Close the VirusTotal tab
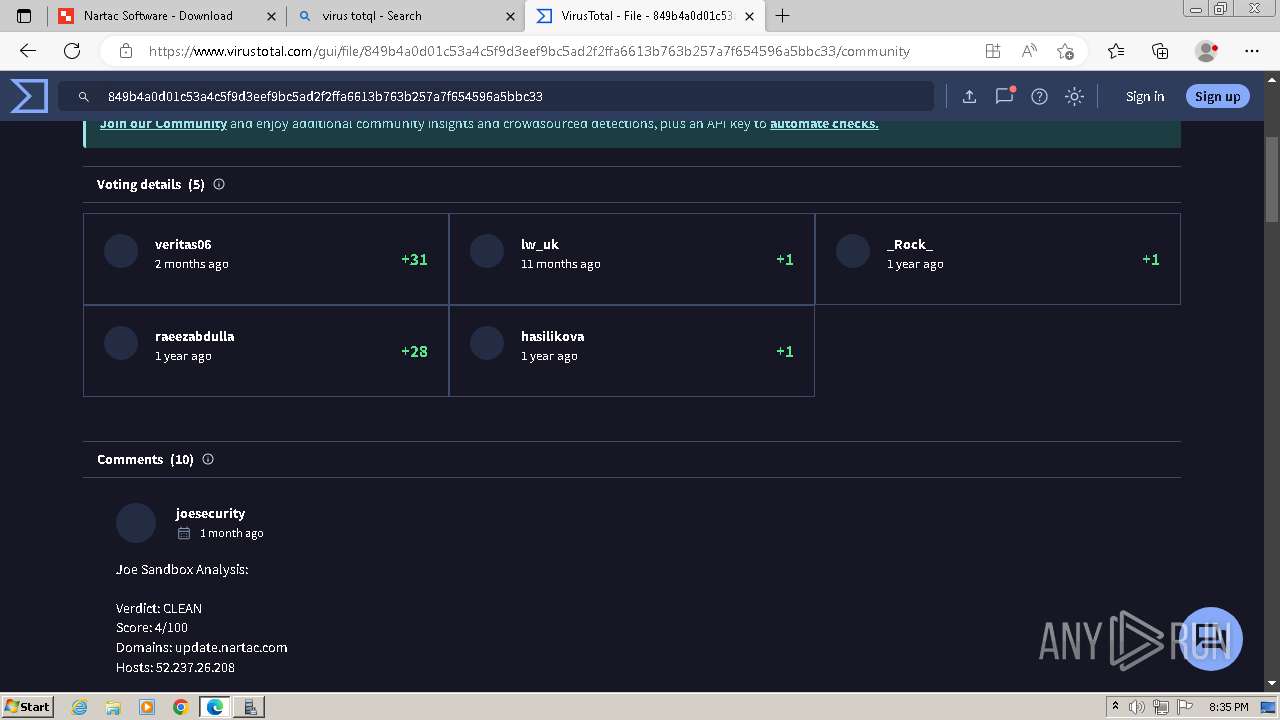The height and width of the screenshot is (720, 1280). (x=750, y=16)
